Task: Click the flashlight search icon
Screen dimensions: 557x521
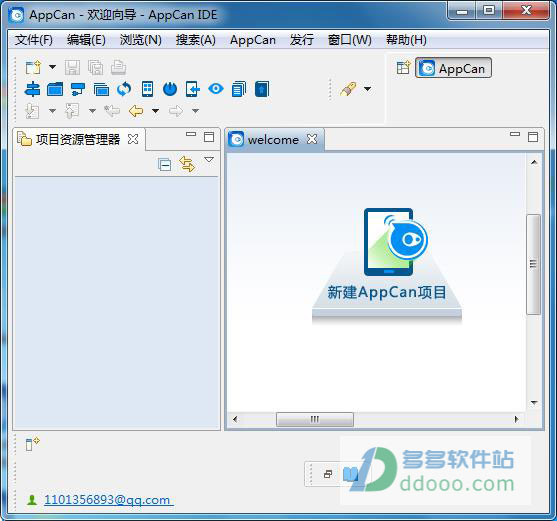Action: (348, 89)
